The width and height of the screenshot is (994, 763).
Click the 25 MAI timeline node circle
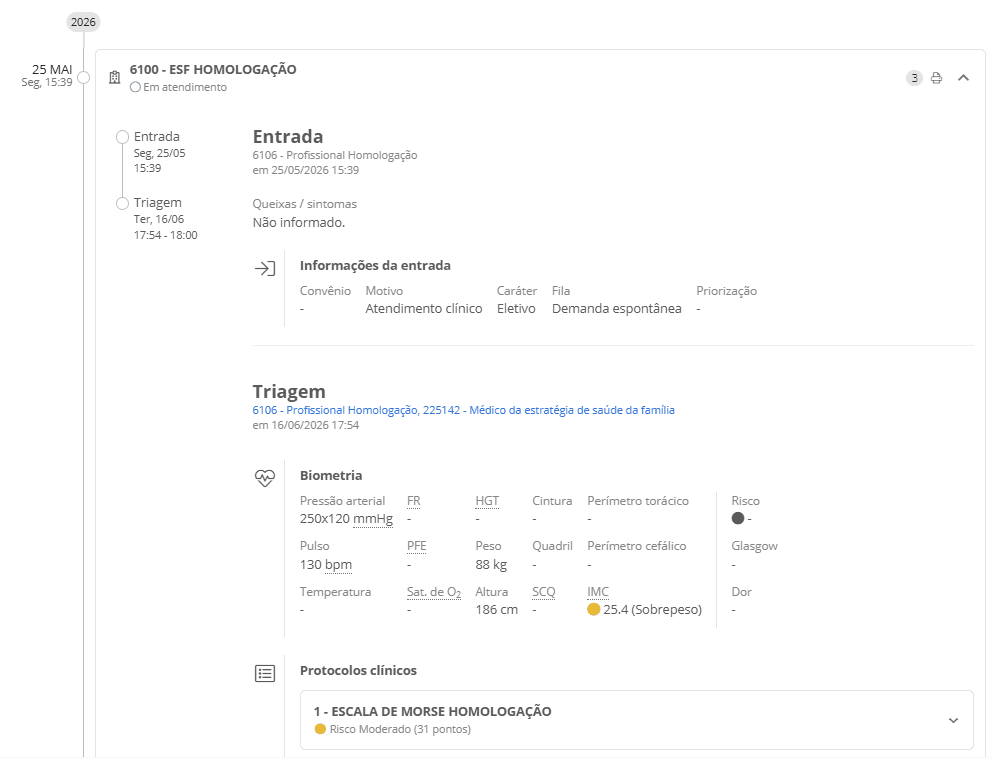[x=83, y=78]
